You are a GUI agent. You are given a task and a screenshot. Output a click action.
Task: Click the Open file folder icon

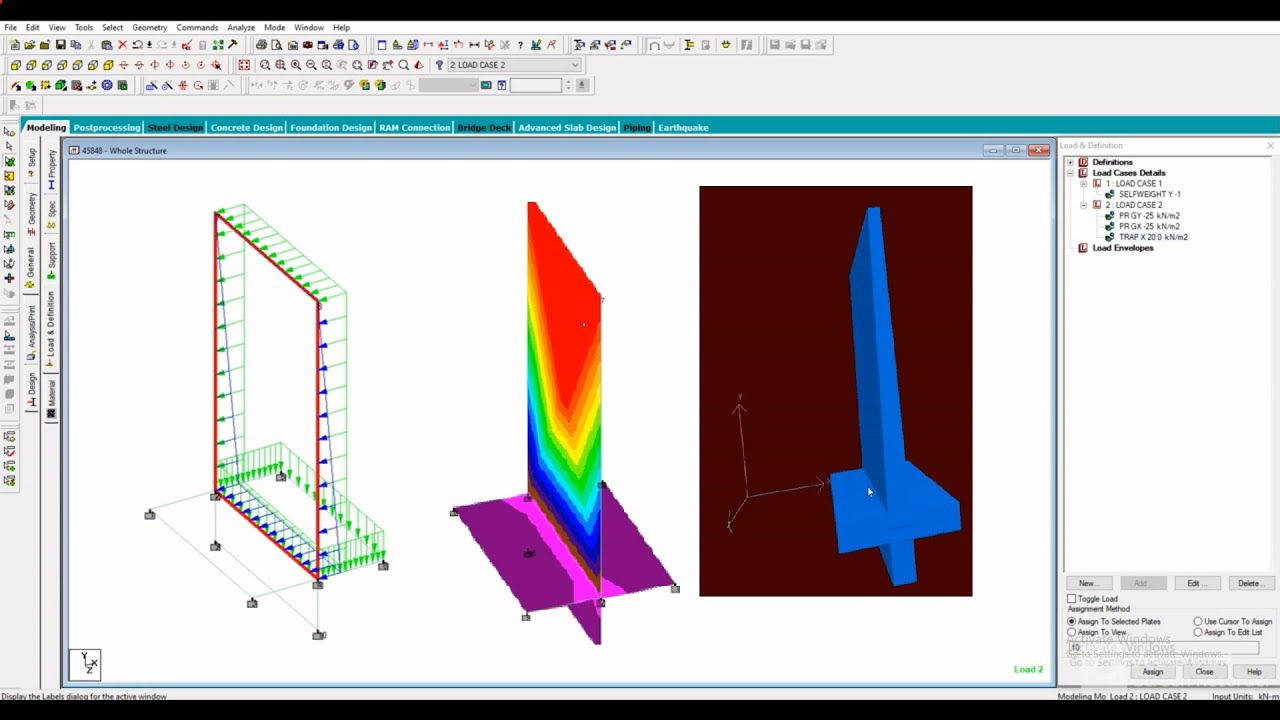coord(30,45)
